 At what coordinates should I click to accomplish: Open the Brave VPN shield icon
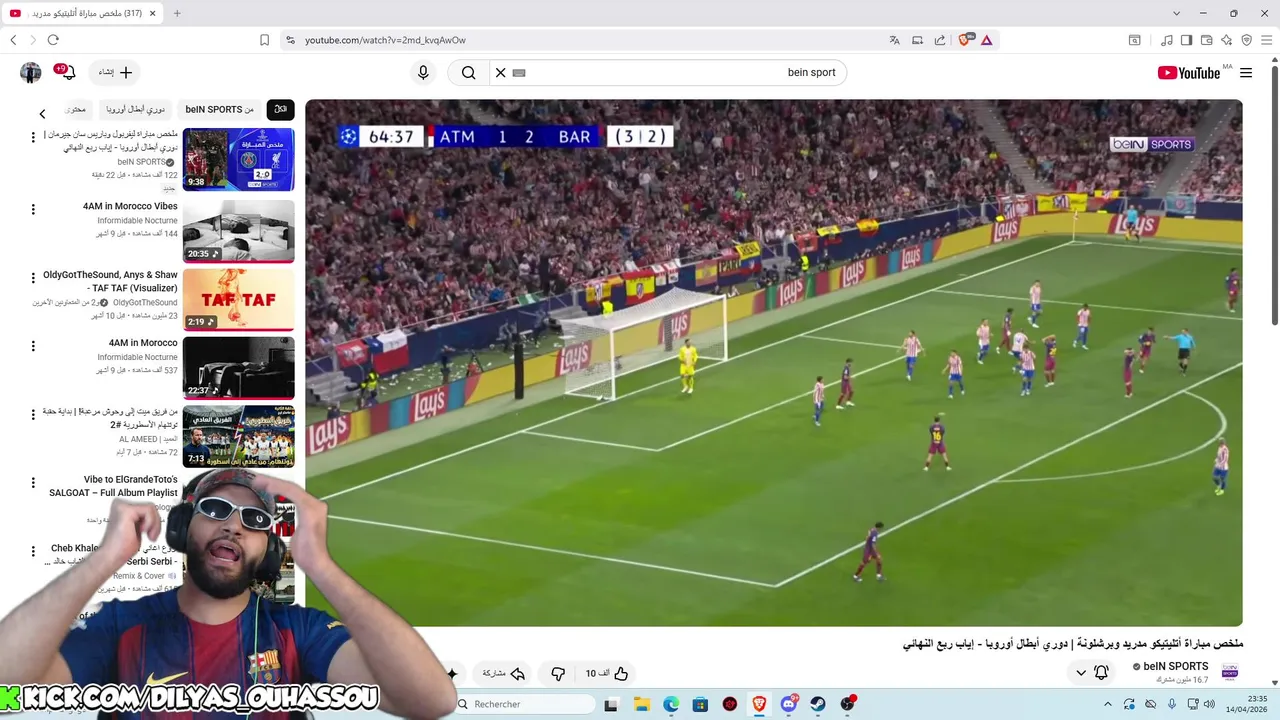pos(1246,40)
